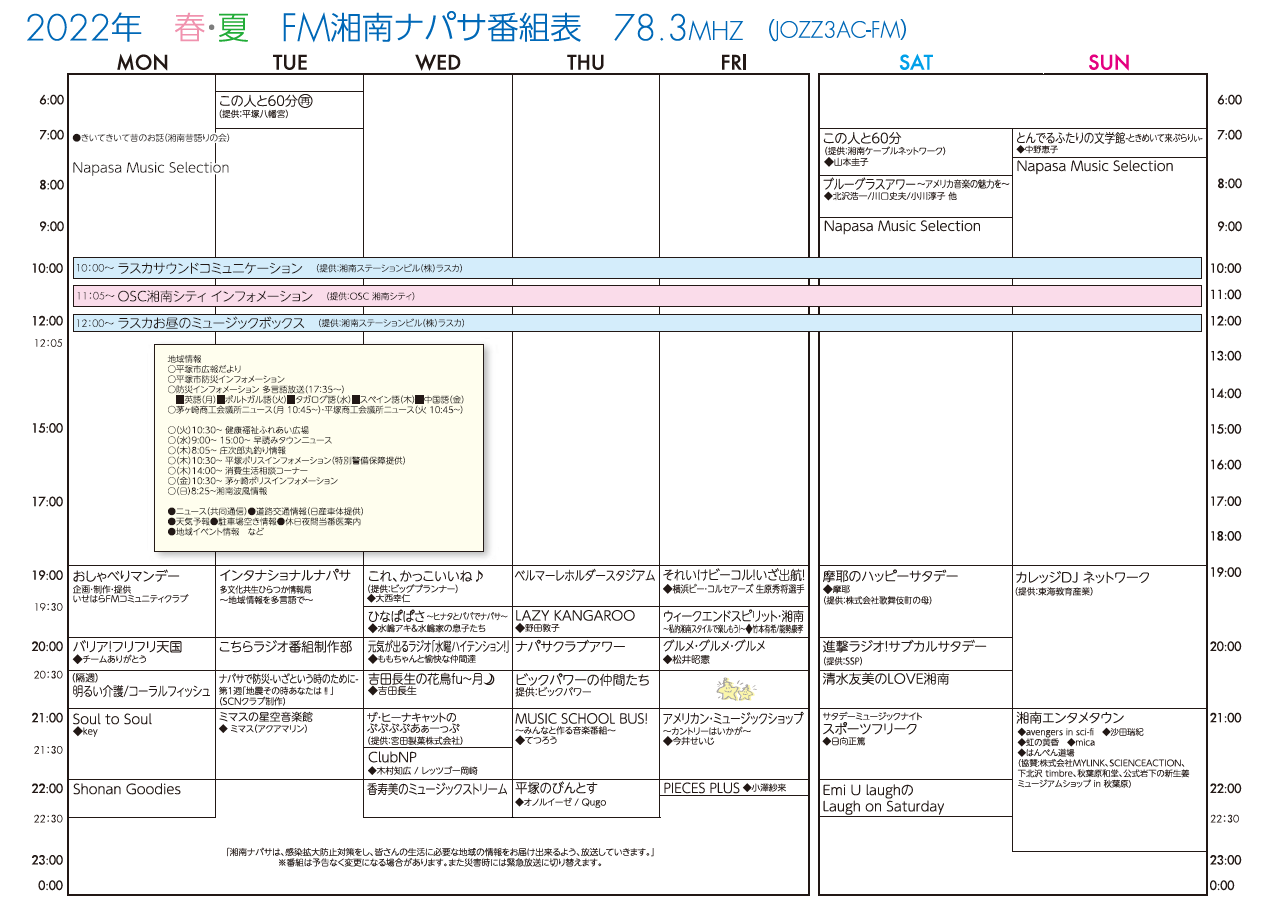Click '吉田長生の花鳥fu~月' on Wednesday
1262x902 pixels.
click(432, 678)
